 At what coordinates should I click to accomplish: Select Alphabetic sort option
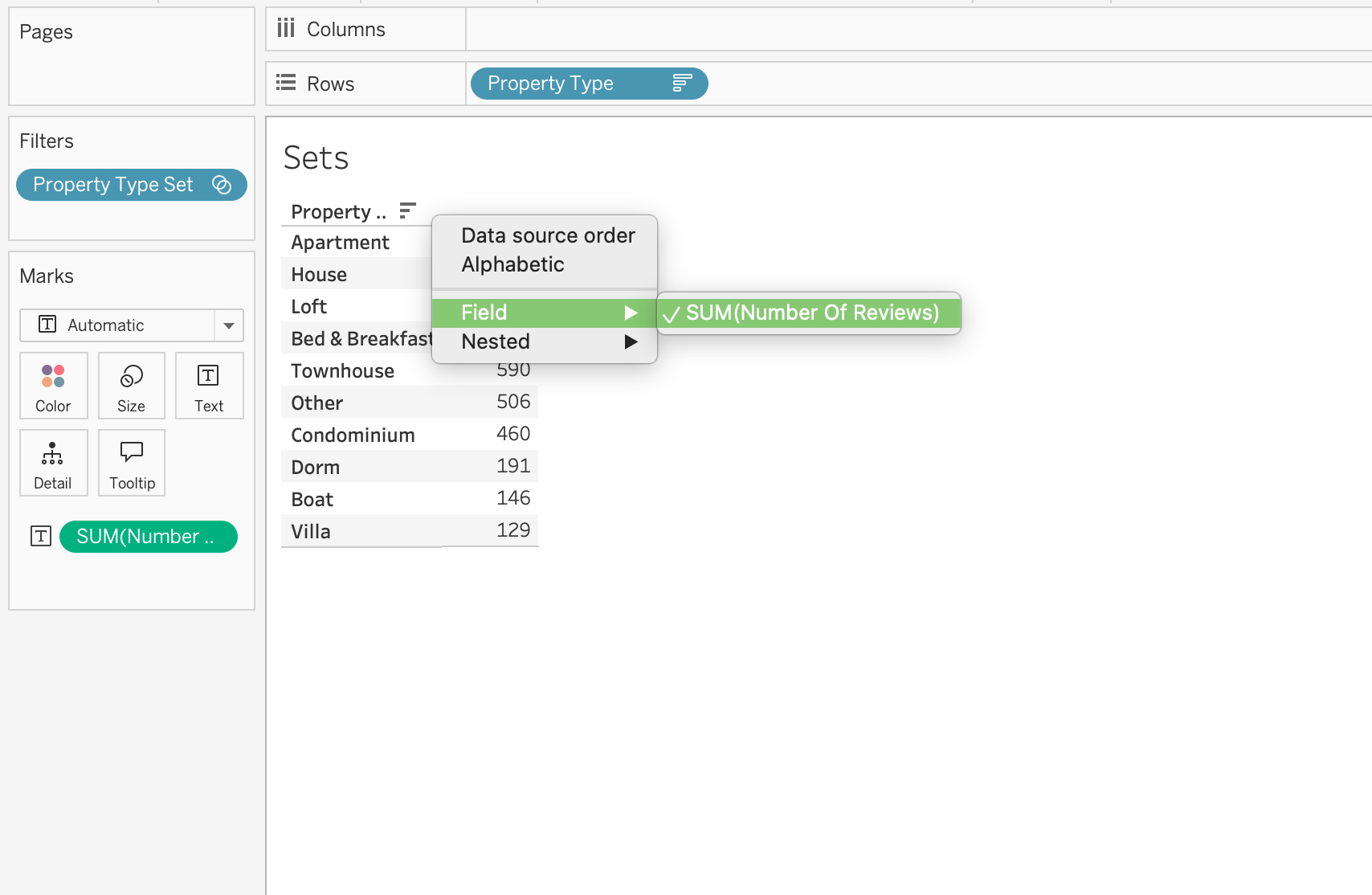[x=512, y=264]
